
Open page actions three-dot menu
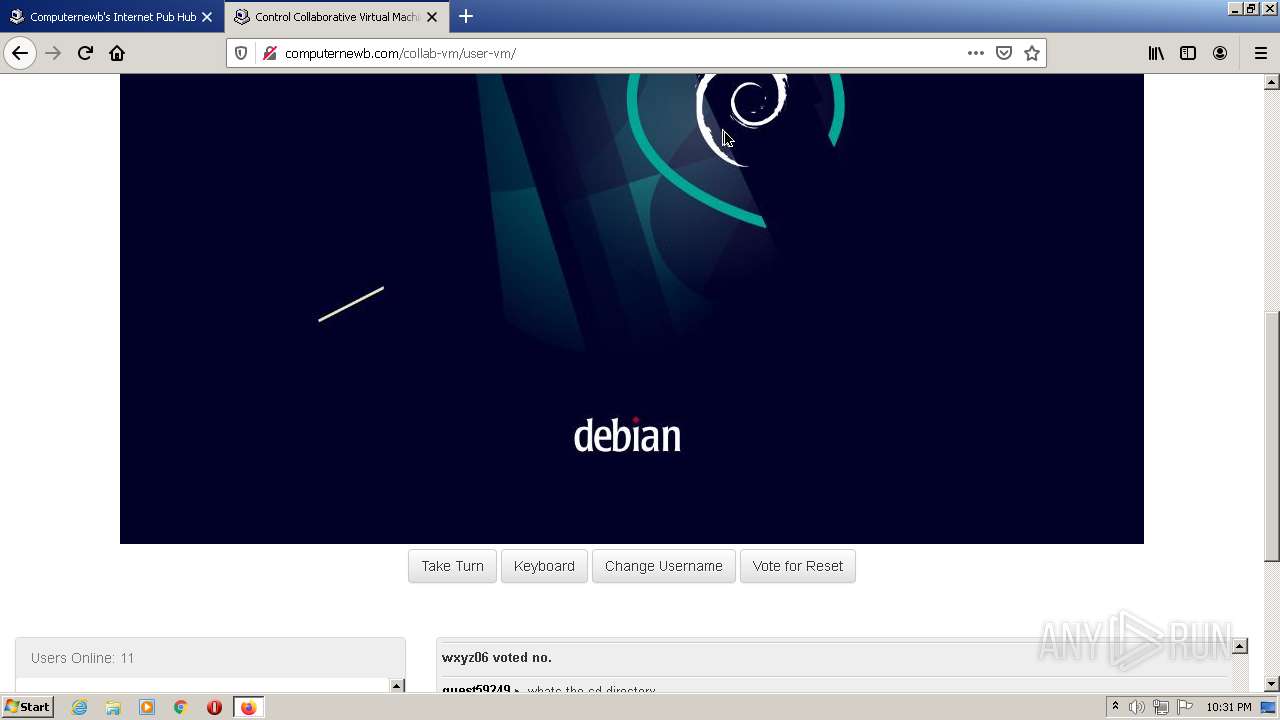tap(975, 53)
